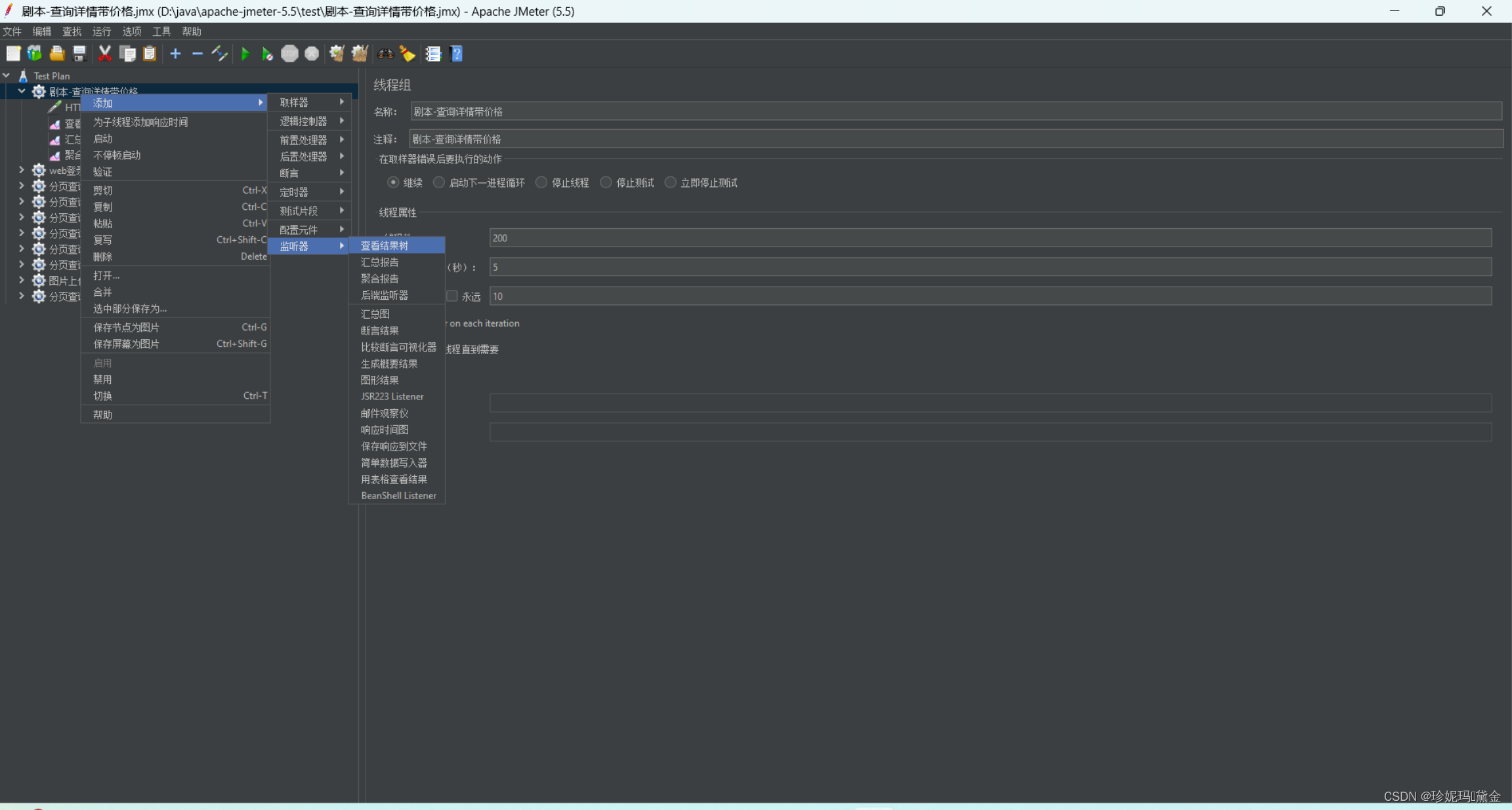Choose 后端监听器 listener entry

click(397, 296)
